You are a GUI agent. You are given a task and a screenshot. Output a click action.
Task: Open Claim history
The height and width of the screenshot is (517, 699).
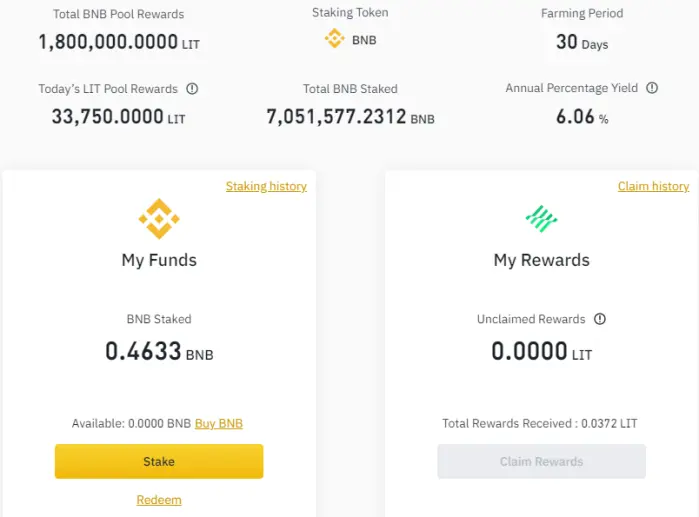653,186
